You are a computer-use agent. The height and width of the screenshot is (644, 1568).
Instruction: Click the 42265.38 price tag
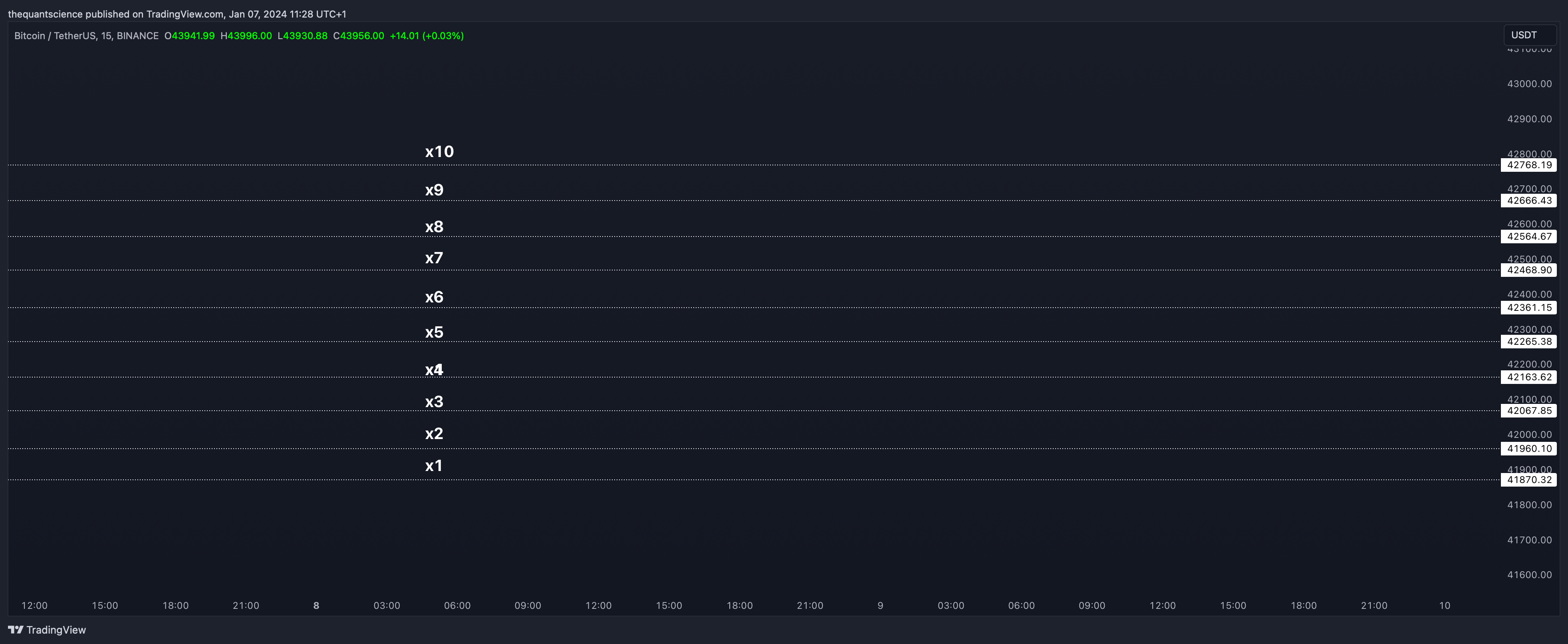(1529, 342)
